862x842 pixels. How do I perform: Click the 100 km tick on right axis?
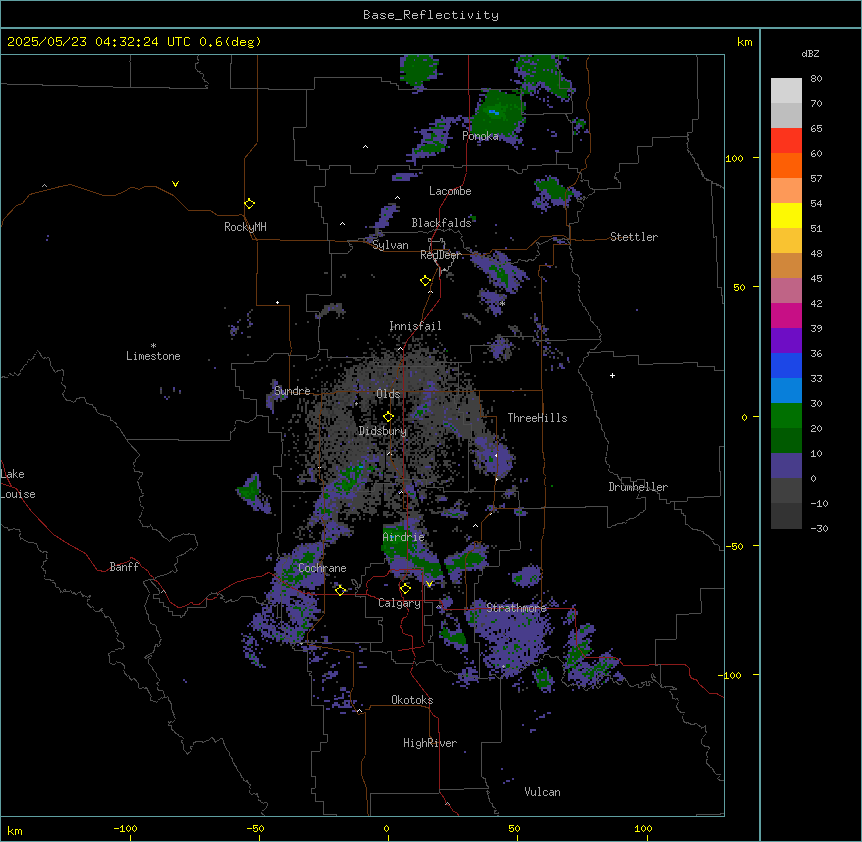[734, 158]
